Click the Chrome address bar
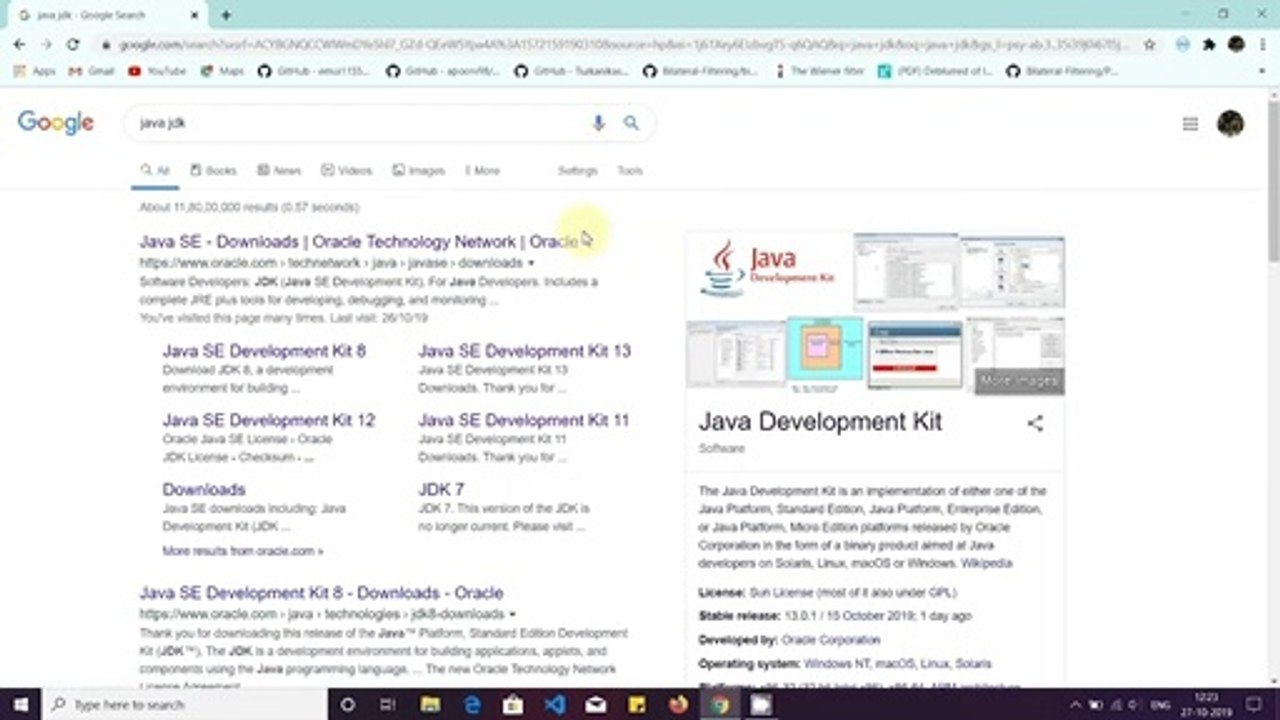Image resolution: width=1280 pixels, height=720 pixels. point(623,44)
